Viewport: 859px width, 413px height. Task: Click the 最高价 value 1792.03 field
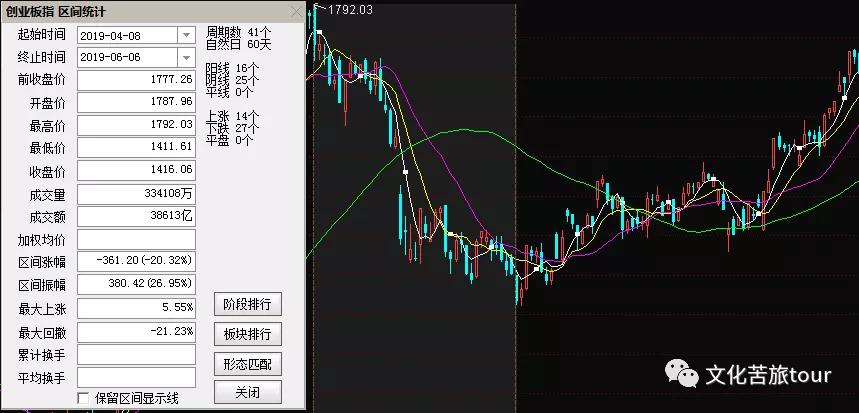click(x=136, y=125)
